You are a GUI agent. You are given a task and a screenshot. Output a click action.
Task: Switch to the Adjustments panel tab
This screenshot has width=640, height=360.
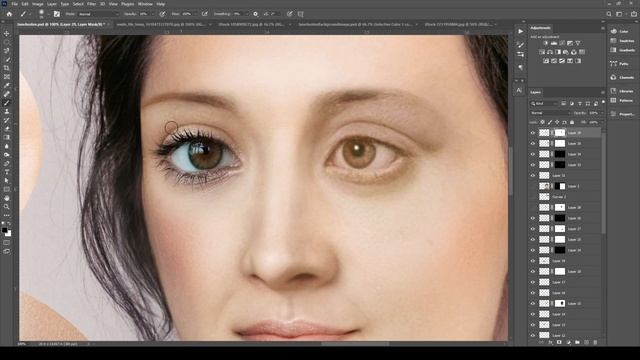pos(540,28)
